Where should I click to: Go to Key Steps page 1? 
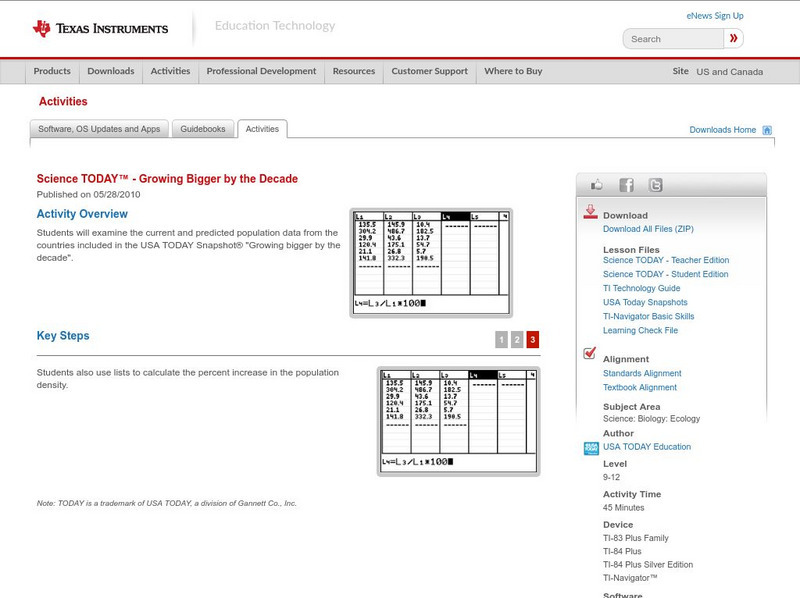[502, 339]
